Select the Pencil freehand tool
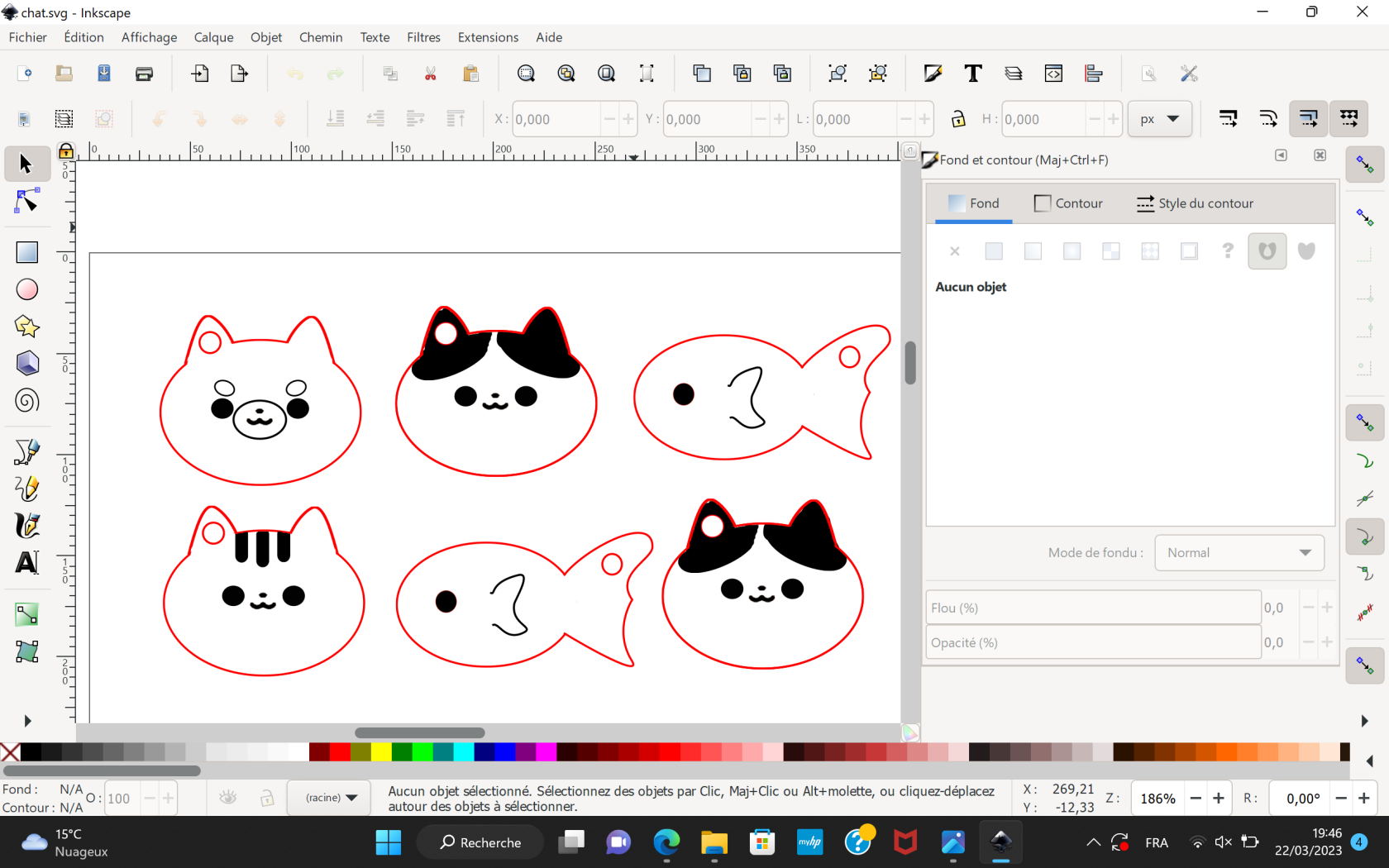The height and width of the screenshot is (868, 1389). tap(27, 489)
